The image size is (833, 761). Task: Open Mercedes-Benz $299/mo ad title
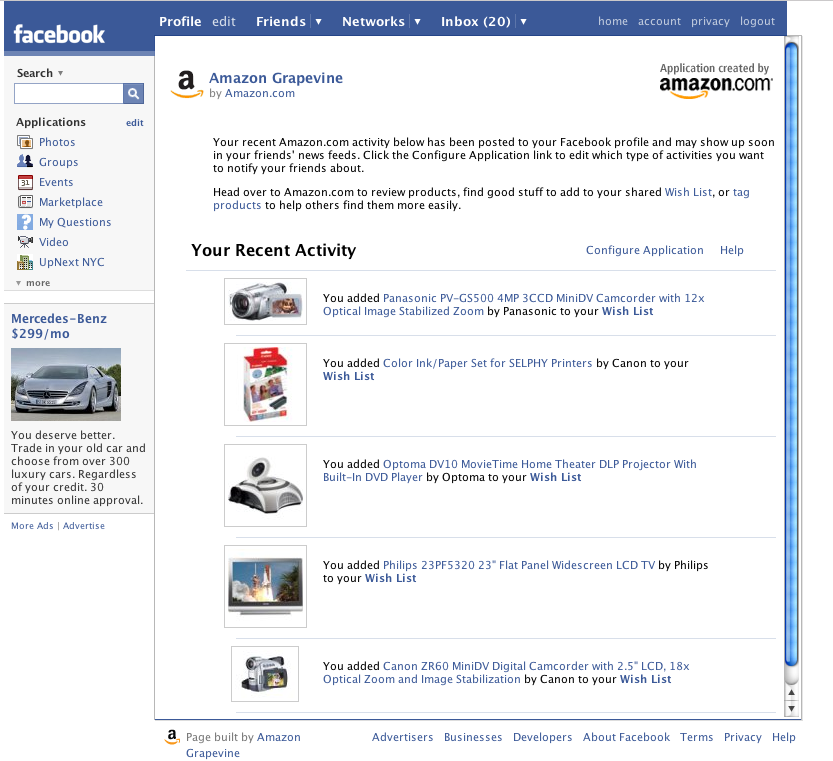click(x=59, y=326)
